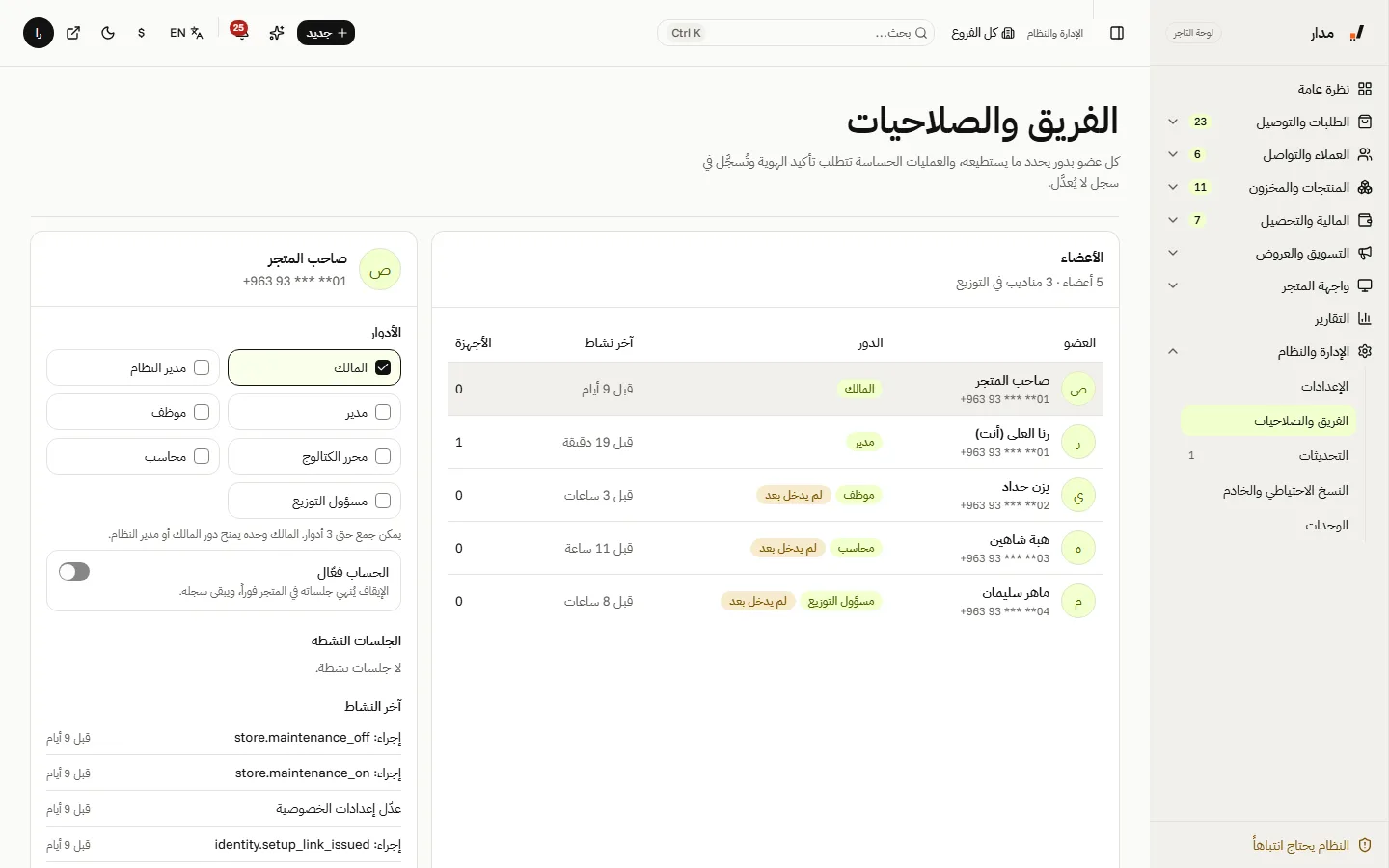This screenshot has width=1389, height=868.
Task: Toggle dark mode with the moon icon
Action: (x=108, y=33)
